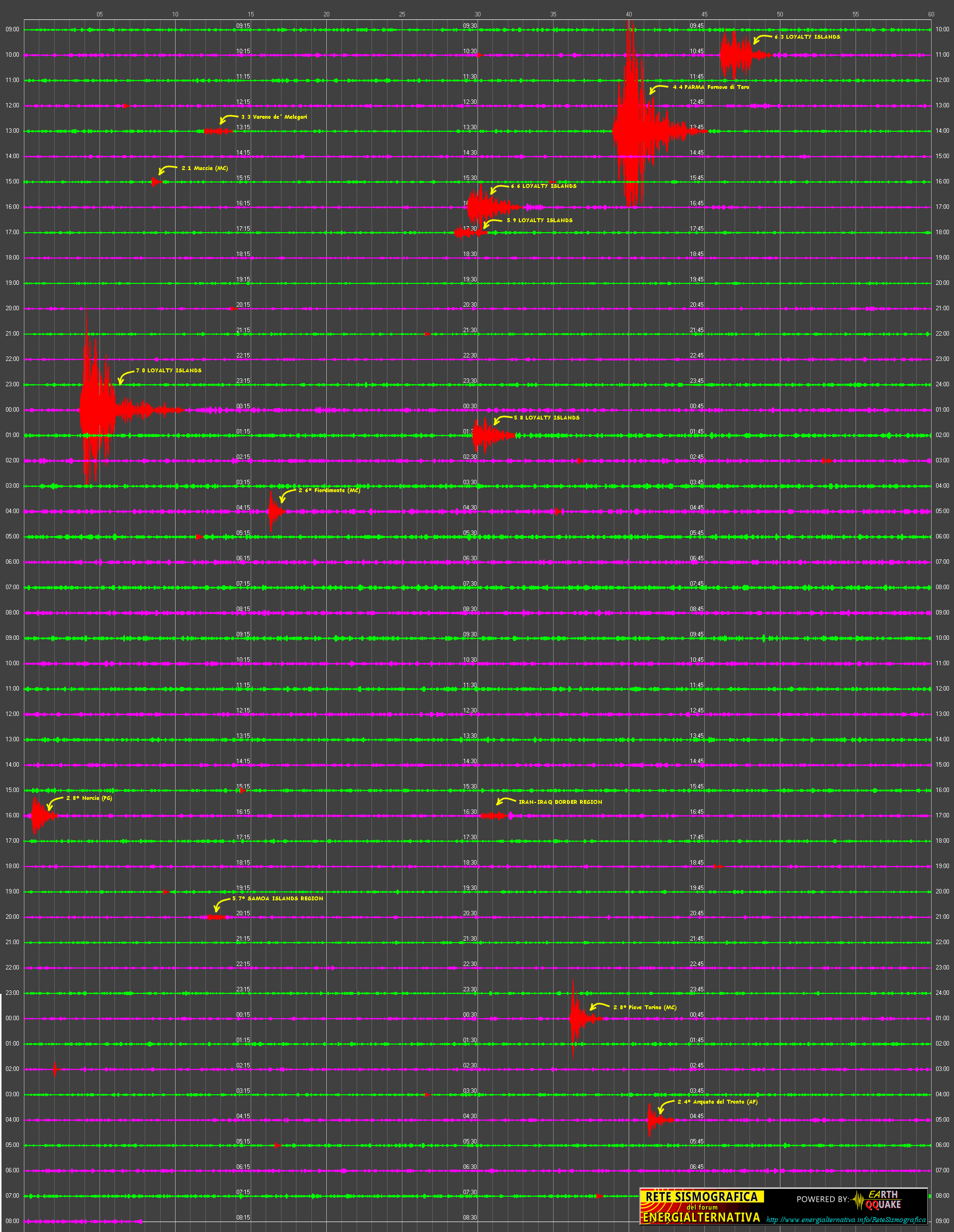Click the '30' minute tick on top axis
Image resolution: width=954 pixels, height=1232 pixels.
477,14
